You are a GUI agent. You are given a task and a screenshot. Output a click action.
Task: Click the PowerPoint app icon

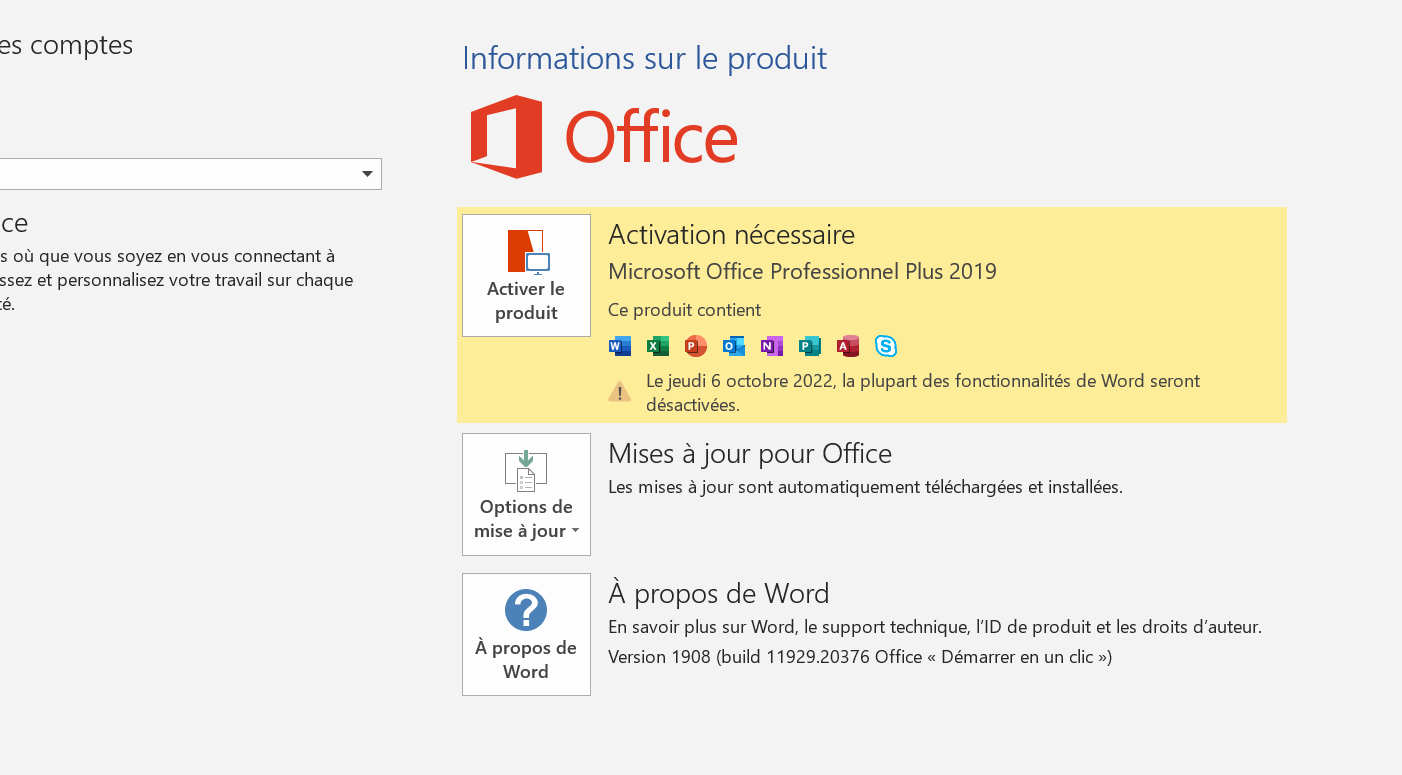[696, 346]
